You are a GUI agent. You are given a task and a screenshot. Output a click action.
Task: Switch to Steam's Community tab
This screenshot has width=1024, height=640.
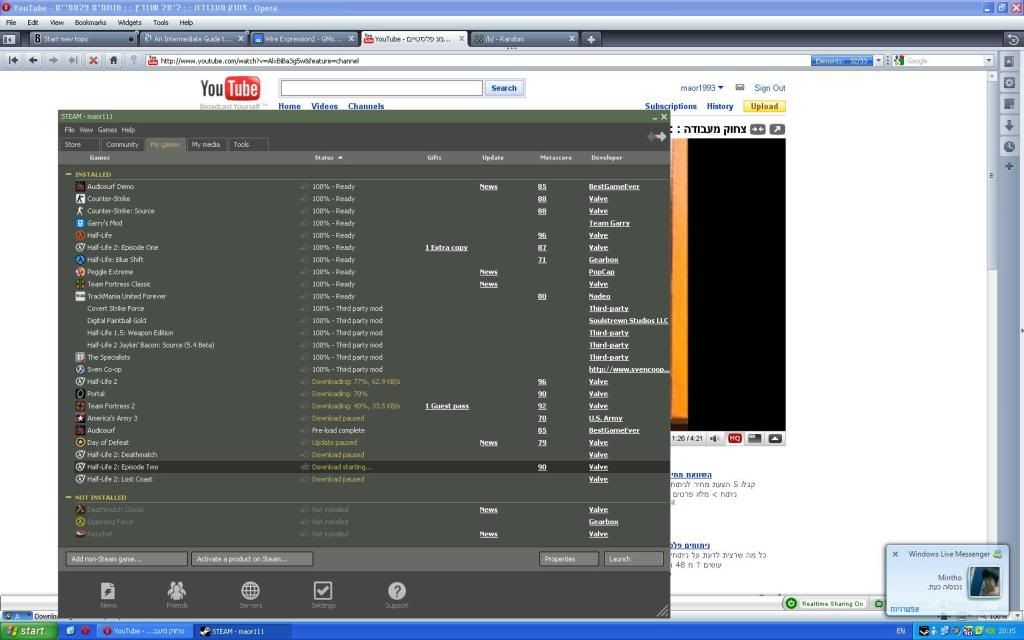coord(122,144)
